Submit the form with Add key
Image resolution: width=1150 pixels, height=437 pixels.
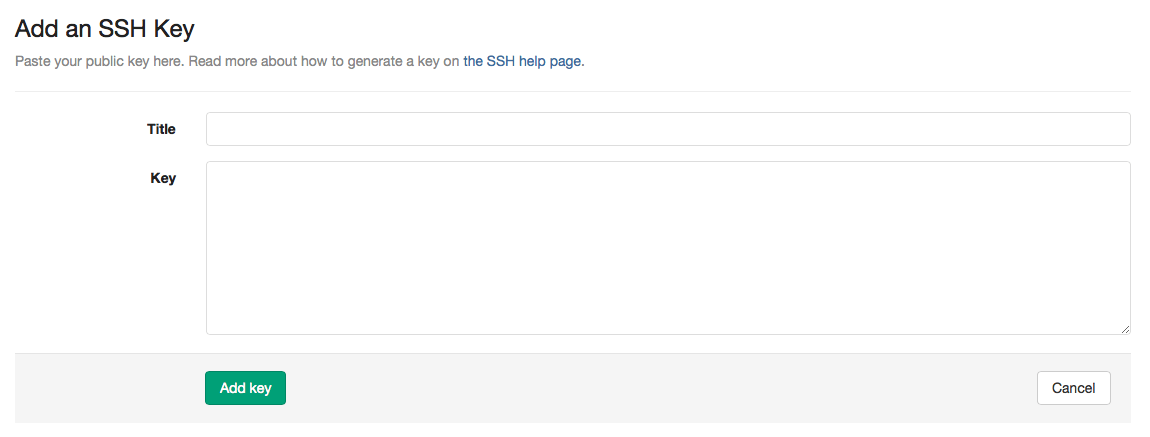pyautogui.click(x=245, y=388)
